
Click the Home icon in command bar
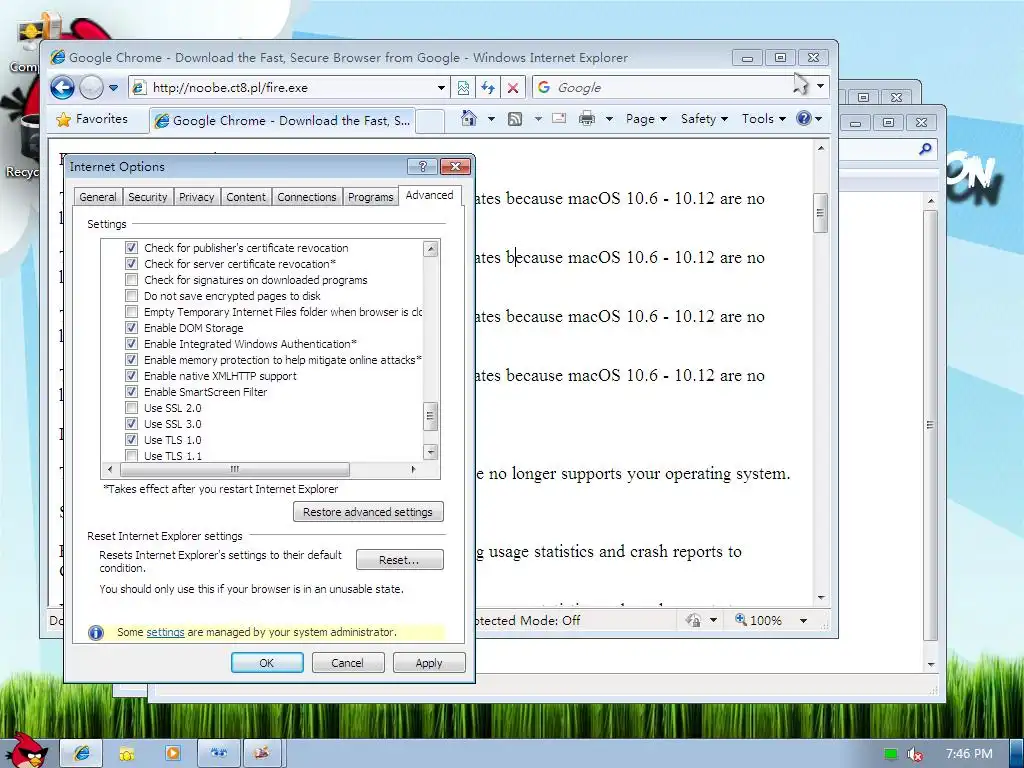pos(469,118)
